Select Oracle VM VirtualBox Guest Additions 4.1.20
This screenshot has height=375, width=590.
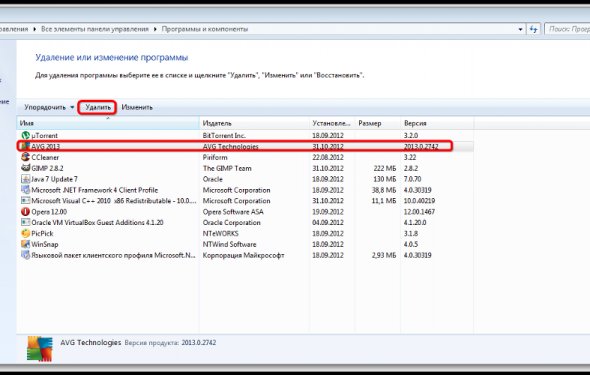tap(97, 223)
